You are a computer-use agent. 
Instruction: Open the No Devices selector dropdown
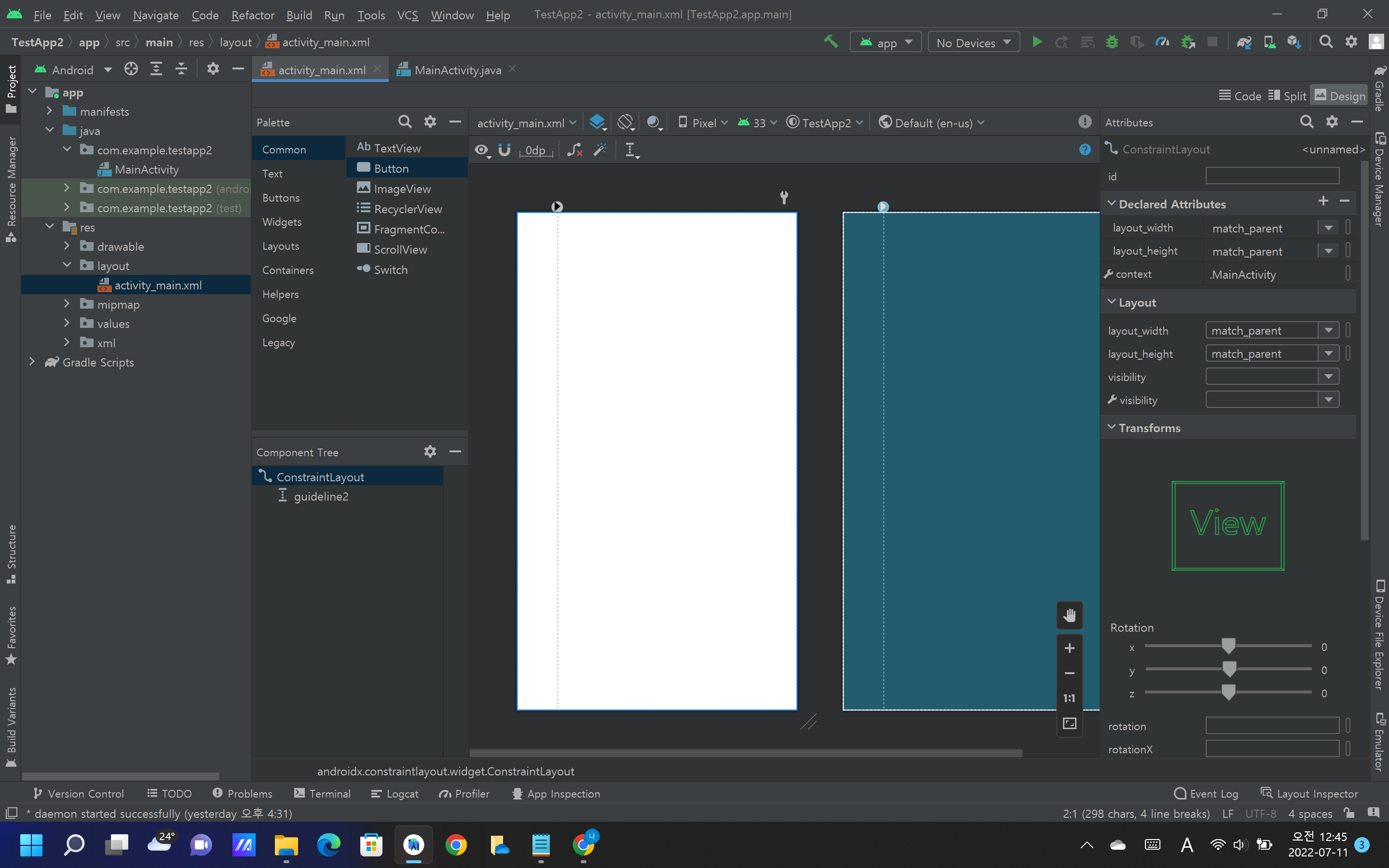pos(973,42)
